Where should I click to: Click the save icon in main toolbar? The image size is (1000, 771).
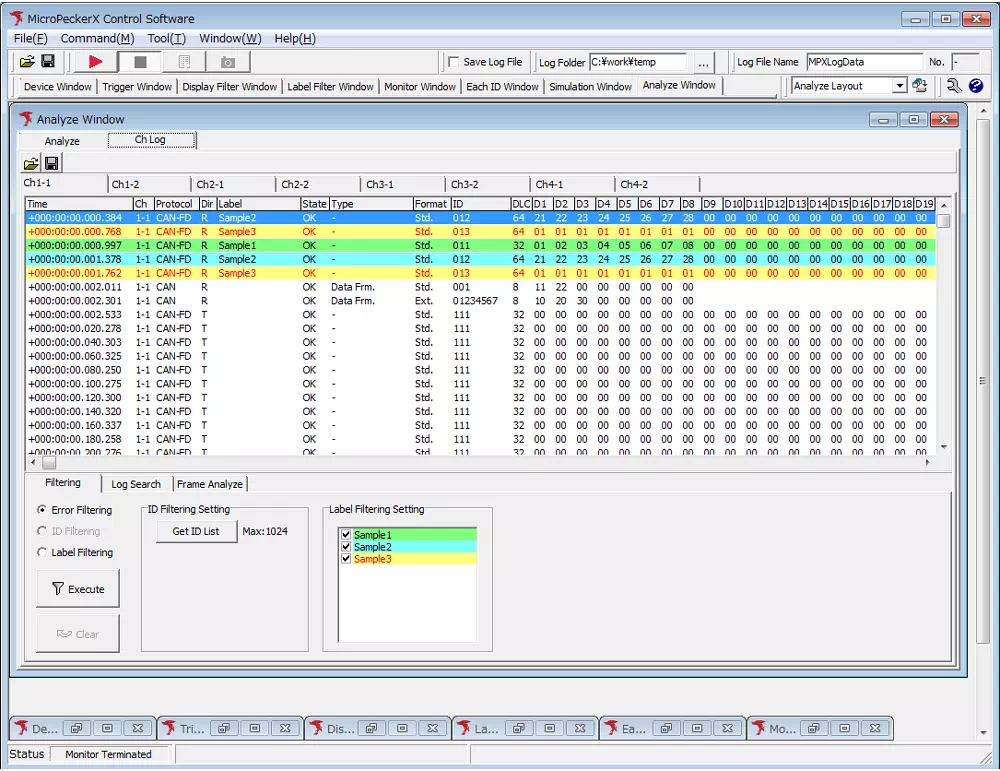point(47,62)
